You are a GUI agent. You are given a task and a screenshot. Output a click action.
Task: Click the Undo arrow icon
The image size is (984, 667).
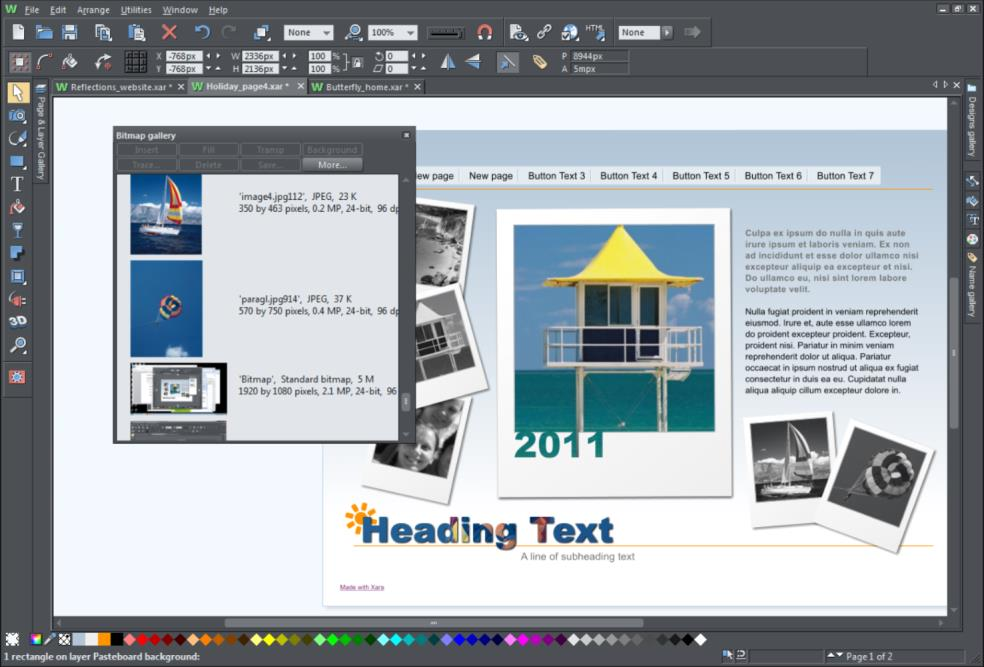coord(201,32)
